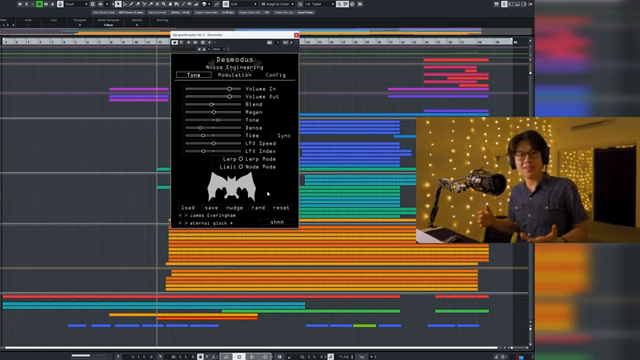640x360 pixels.
Task: Select next preset beside eternal glock
Action: tap(186, 223)
